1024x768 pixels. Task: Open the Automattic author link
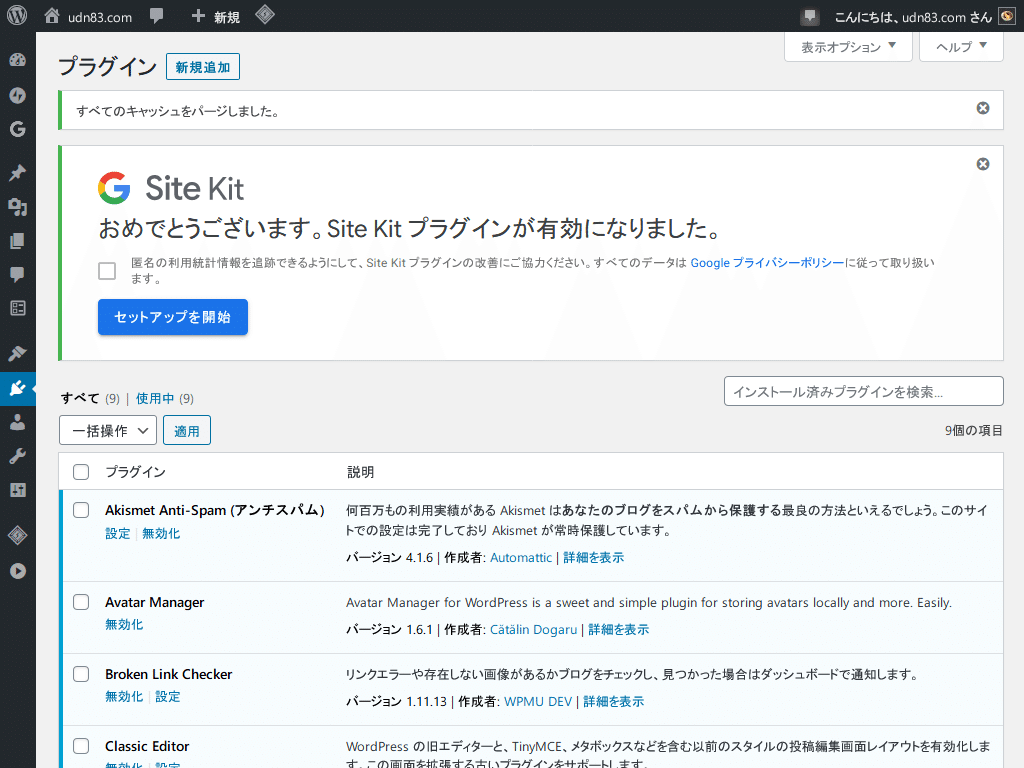click(x=521, y=557)
